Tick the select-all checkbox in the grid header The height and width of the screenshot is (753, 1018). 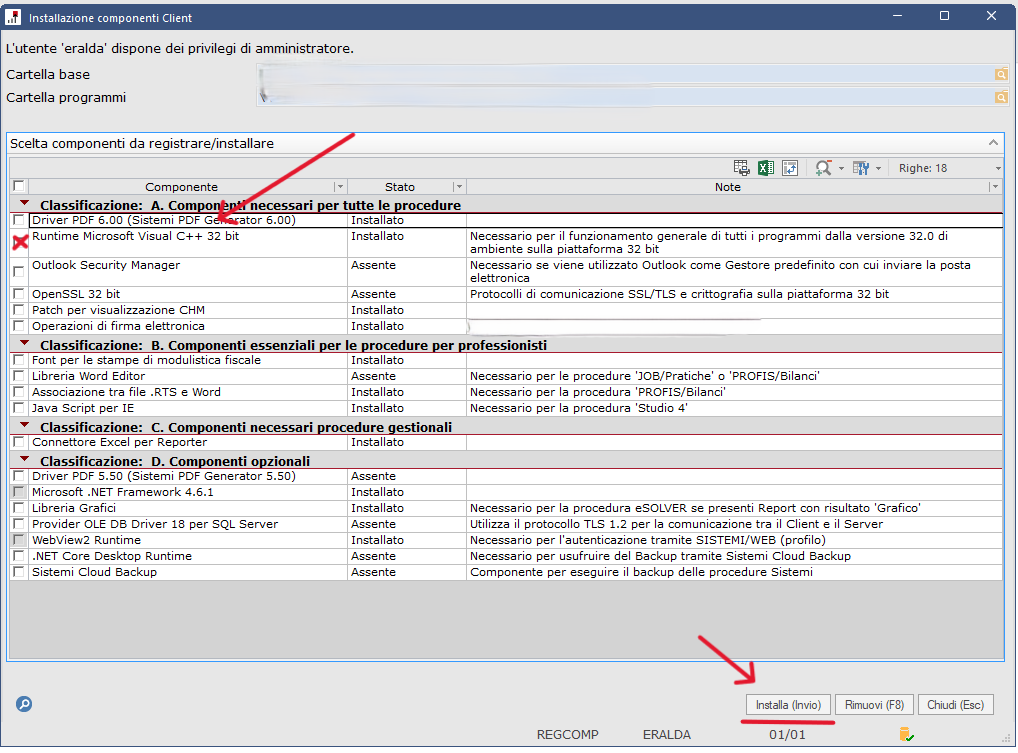(x=18, y=186)
